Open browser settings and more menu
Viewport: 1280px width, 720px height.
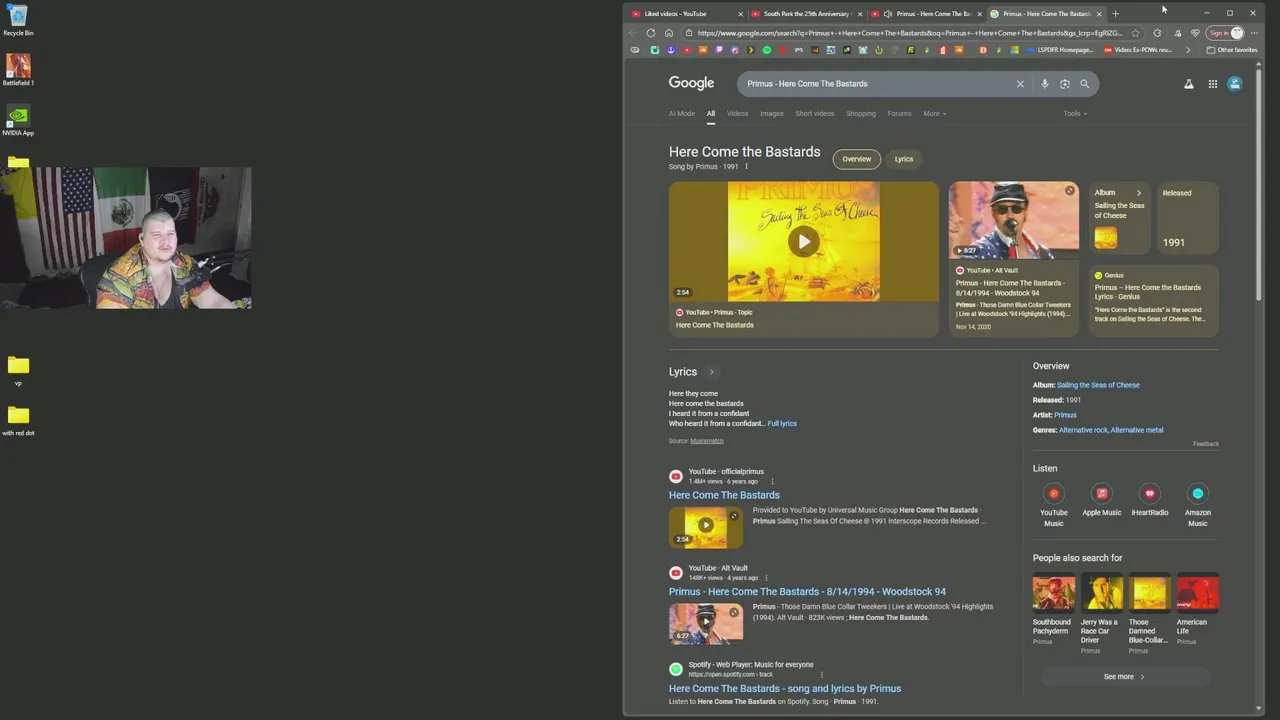point(1254,33)
